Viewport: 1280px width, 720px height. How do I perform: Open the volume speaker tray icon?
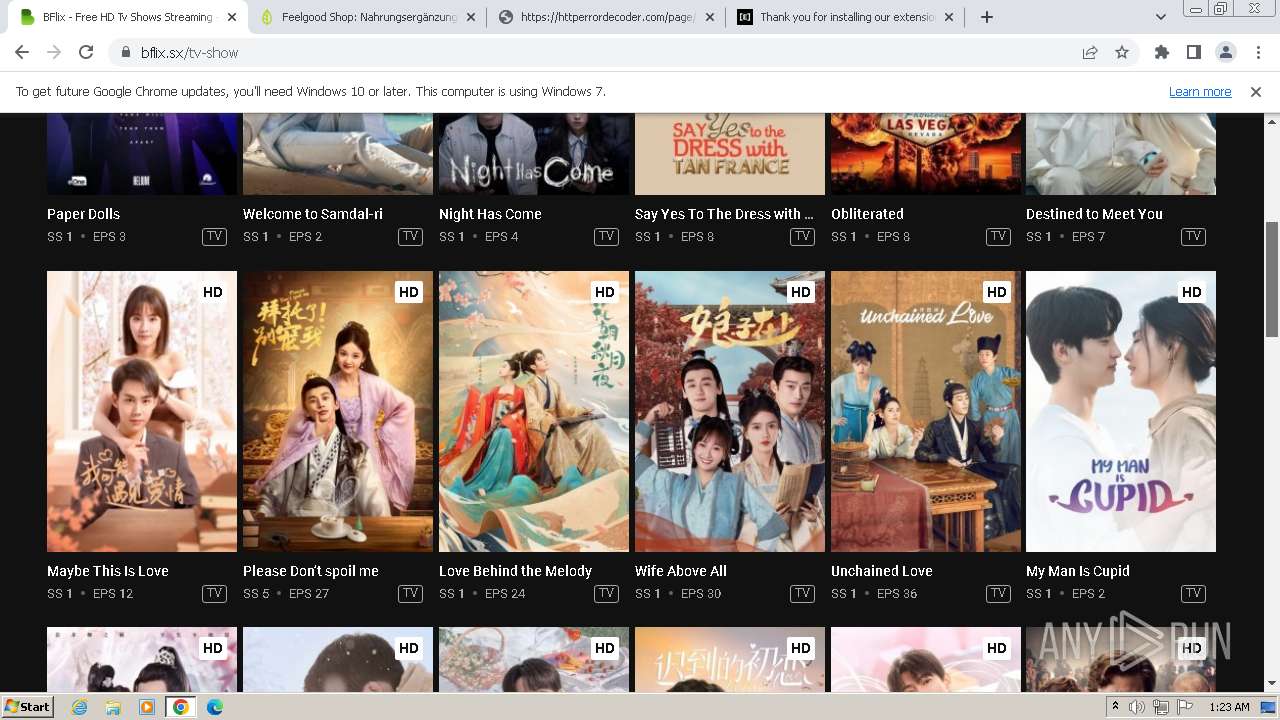click(x=1137, y=707)
